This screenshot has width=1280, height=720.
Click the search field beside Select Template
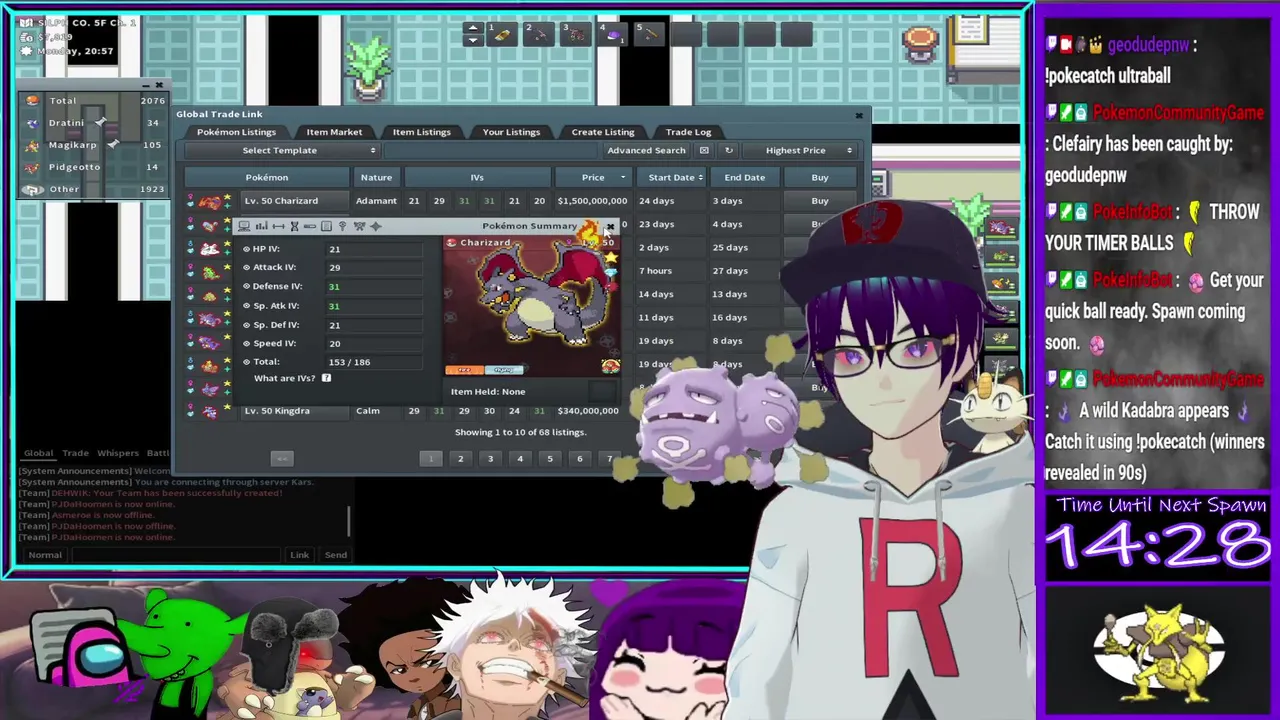(491, 150)
